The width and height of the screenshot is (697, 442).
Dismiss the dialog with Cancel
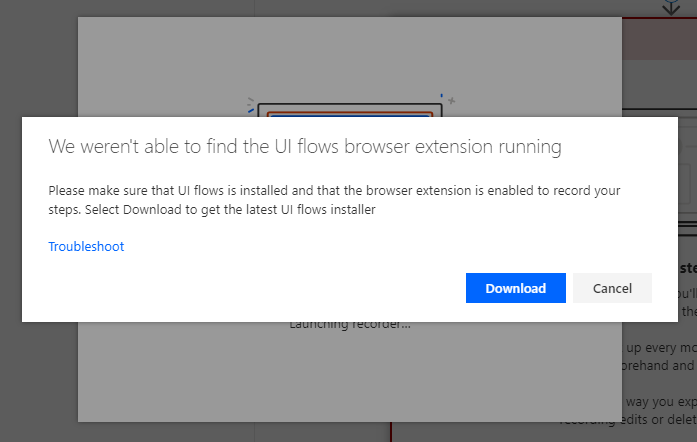tap(612, 288)
